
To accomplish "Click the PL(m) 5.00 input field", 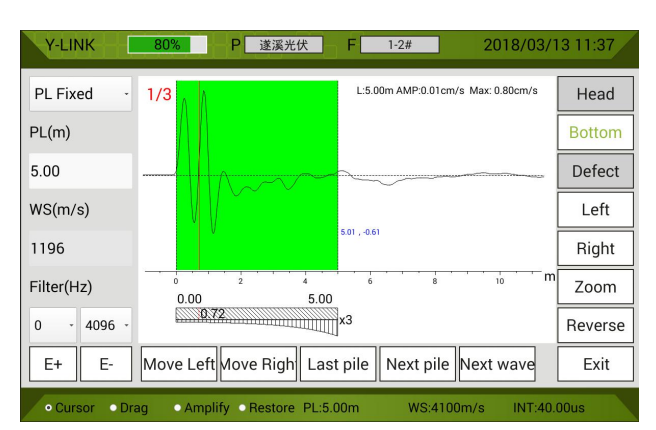I will (x=80, y=171).
